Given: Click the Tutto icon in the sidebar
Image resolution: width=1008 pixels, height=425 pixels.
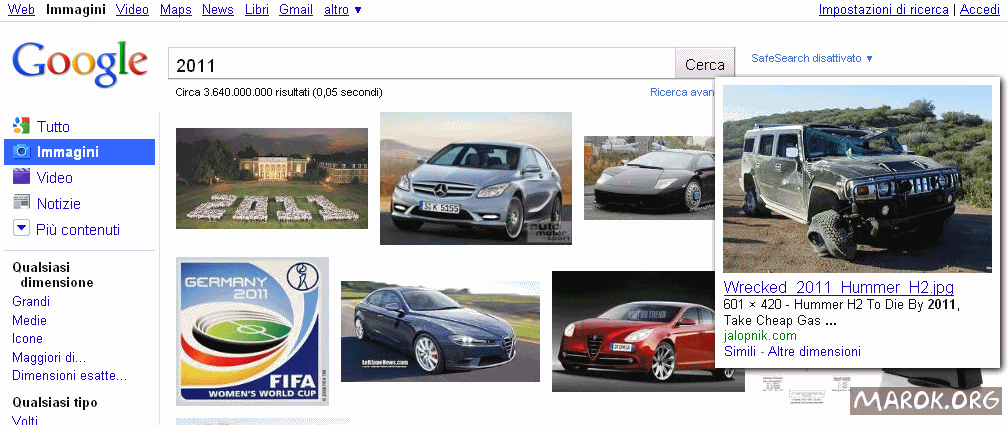Looking at the screenshot, I should (x=21, y=126).
